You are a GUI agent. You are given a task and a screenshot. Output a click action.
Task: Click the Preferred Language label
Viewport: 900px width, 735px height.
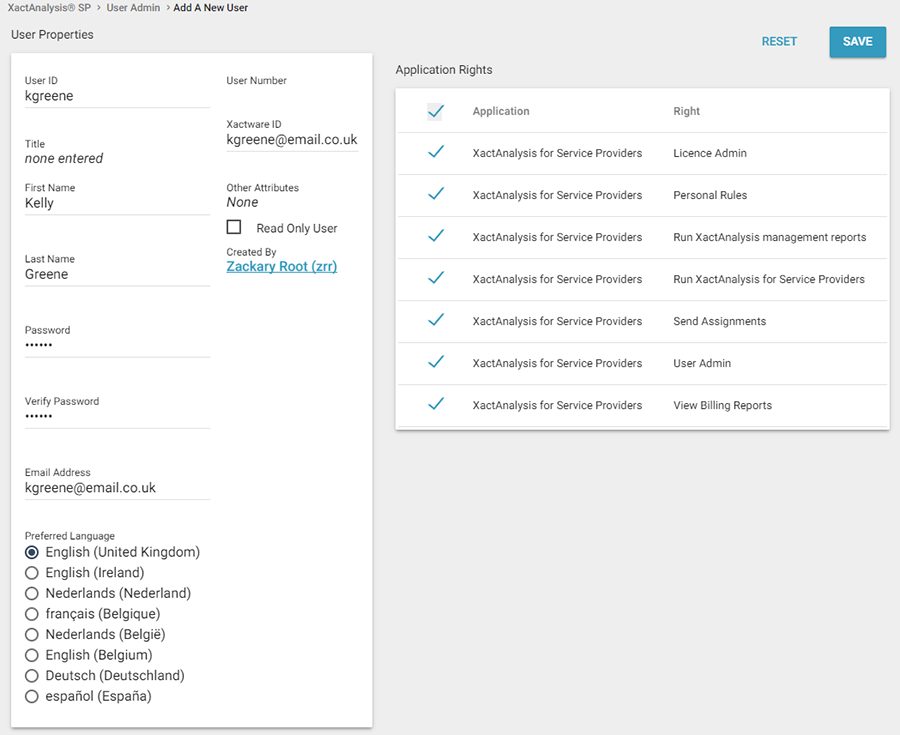click(69, 536)
